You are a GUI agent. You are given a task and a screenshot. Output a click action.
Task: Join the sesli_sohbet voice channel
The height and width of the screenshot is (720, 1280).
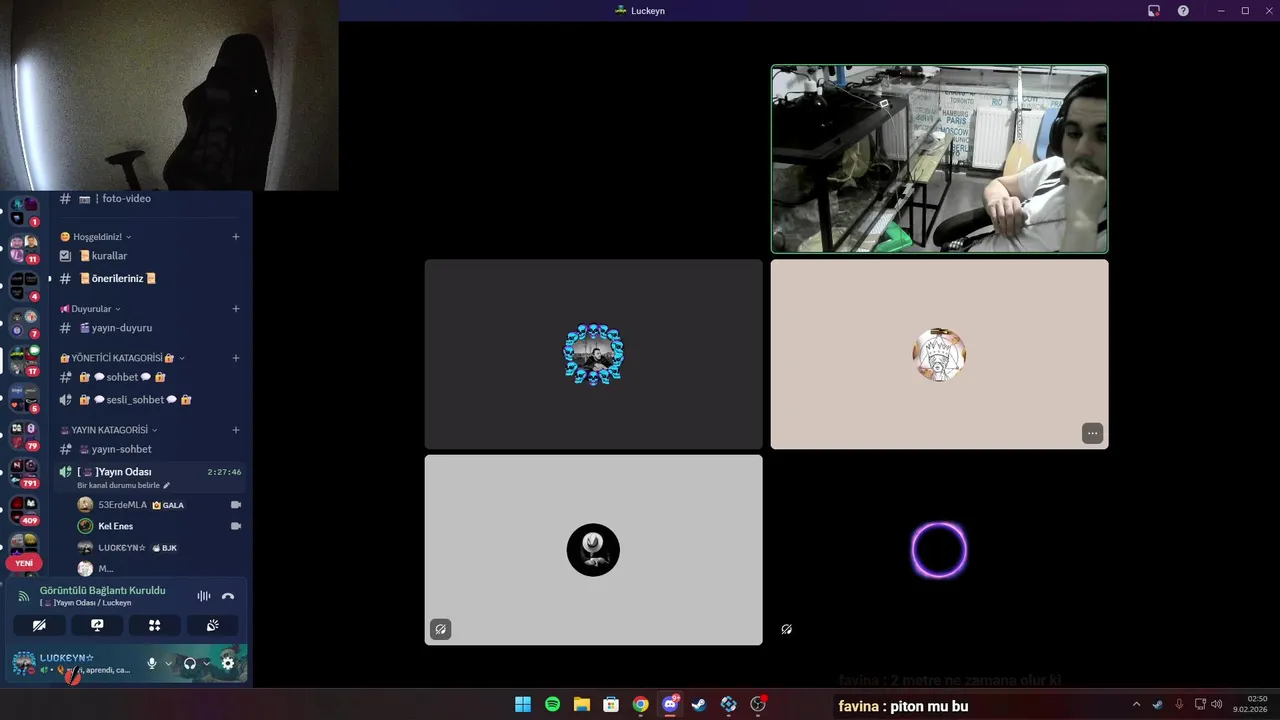[149, 400]
